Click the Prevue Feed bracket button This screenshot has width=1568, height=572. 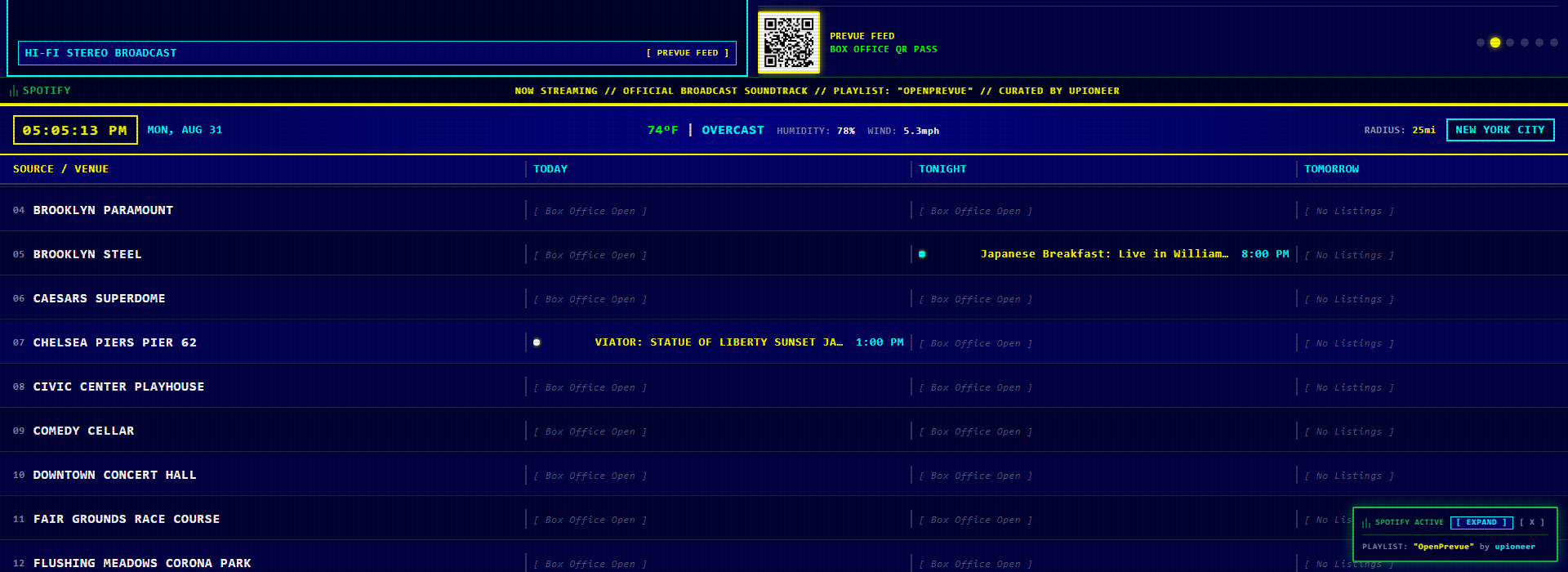pos(688,53)
